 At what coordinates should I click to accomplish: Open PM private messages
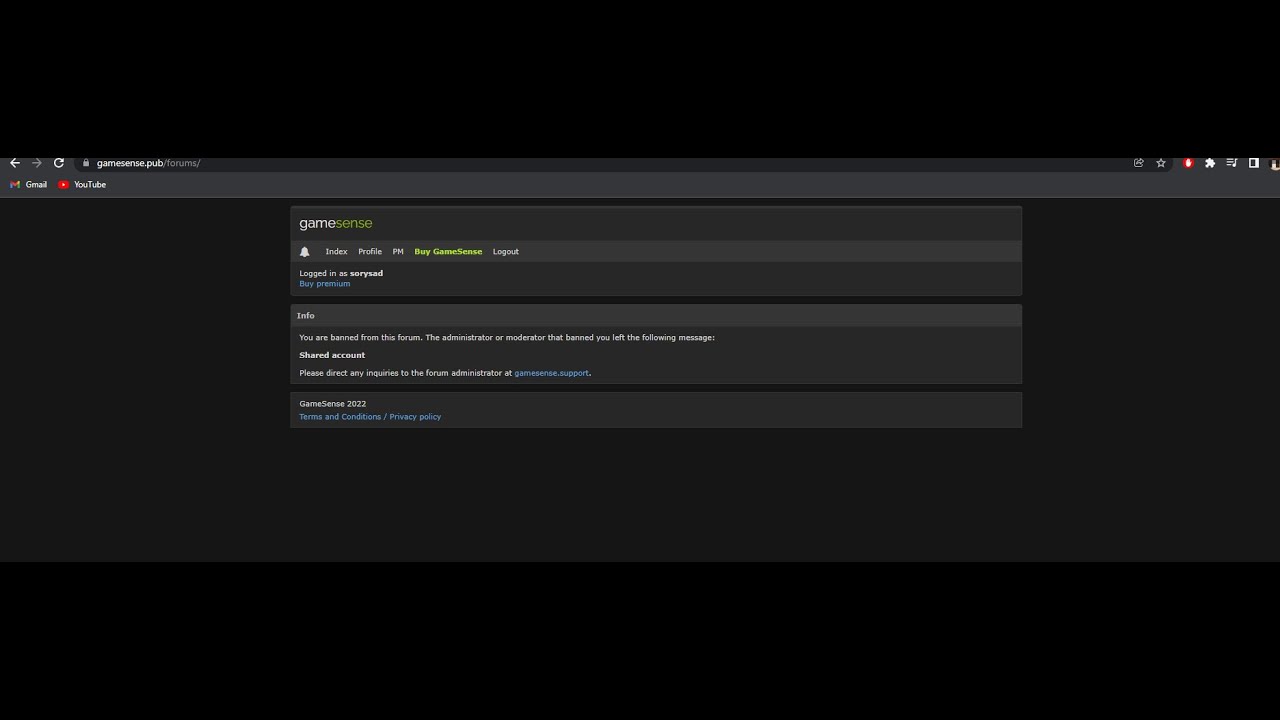(398, 252)
